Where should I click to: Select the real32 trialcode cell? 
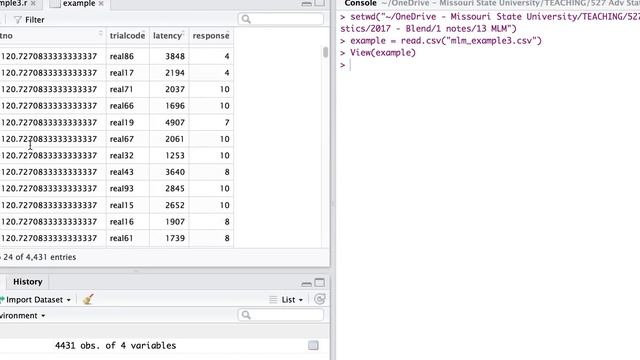coord(128,156)
